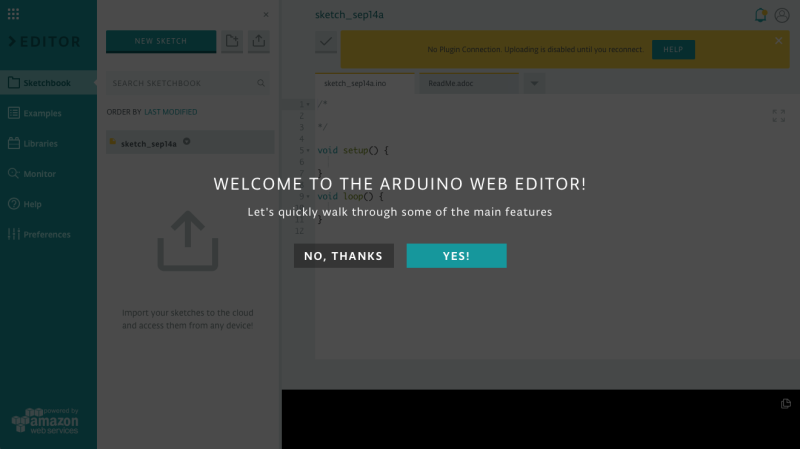Toggle fullscreen editor icon
800x449 pixels.
pos(779,115)
